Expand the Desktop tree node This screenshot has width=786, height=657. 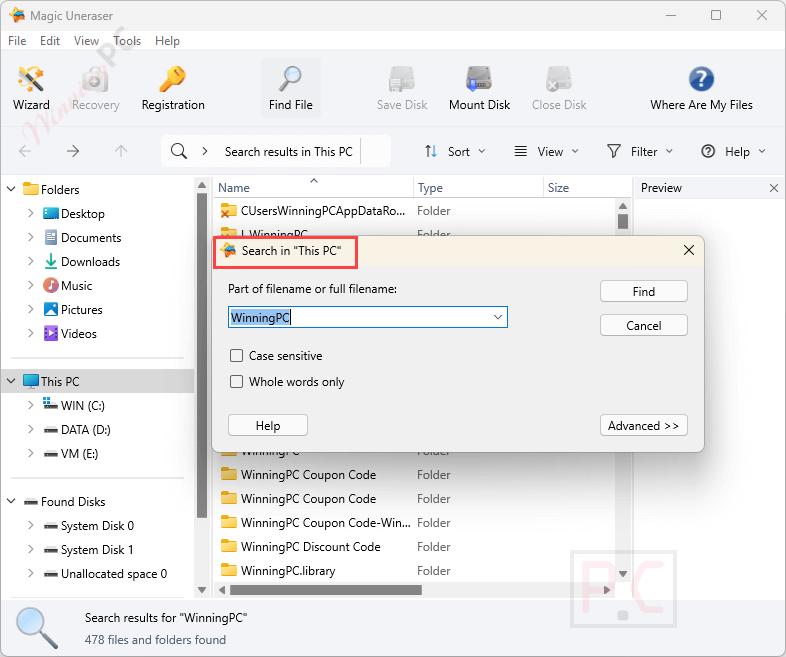point(31,213)
